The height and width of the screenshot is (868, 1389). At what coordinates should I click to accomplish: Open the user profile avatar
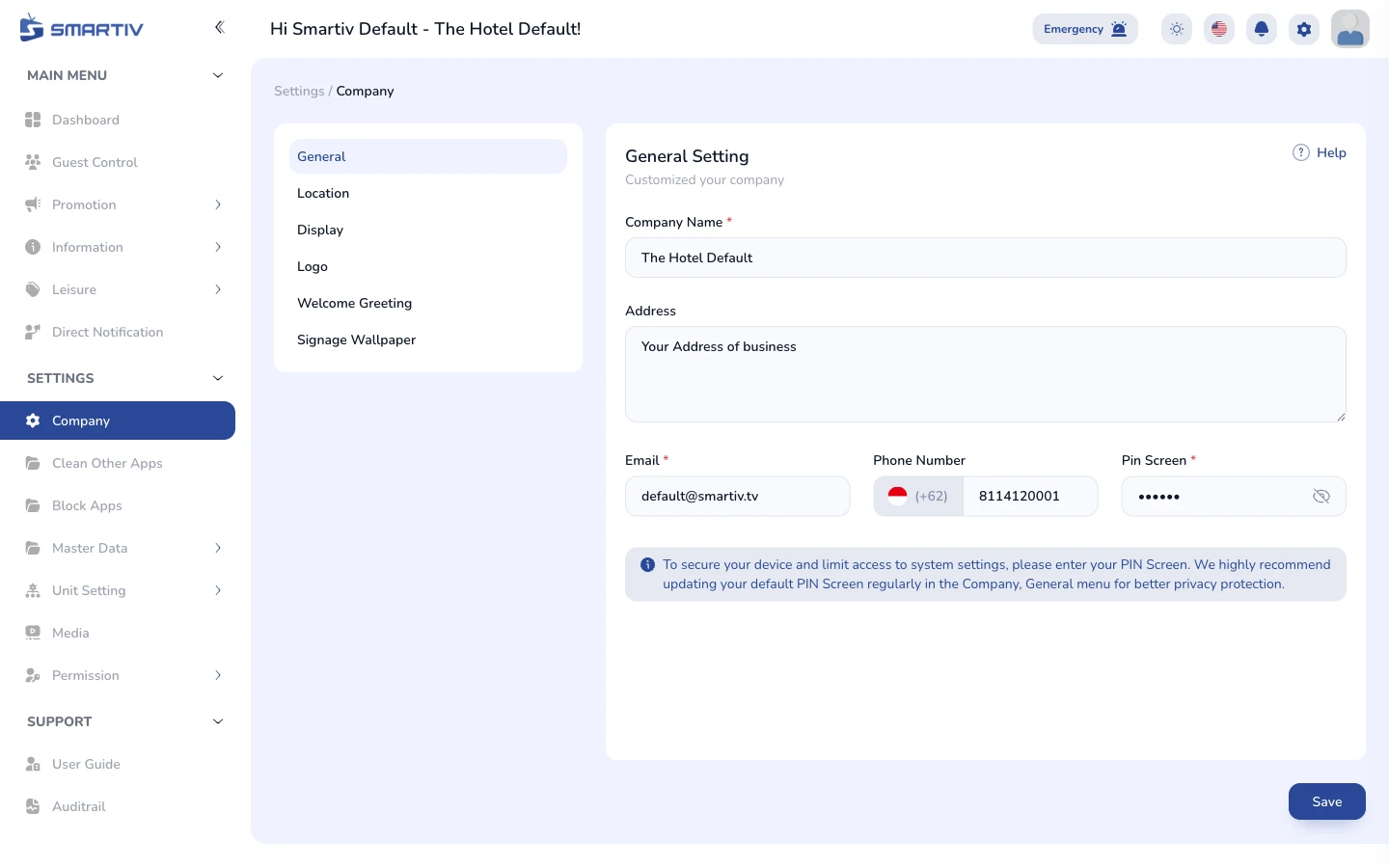click(1350, 29)
